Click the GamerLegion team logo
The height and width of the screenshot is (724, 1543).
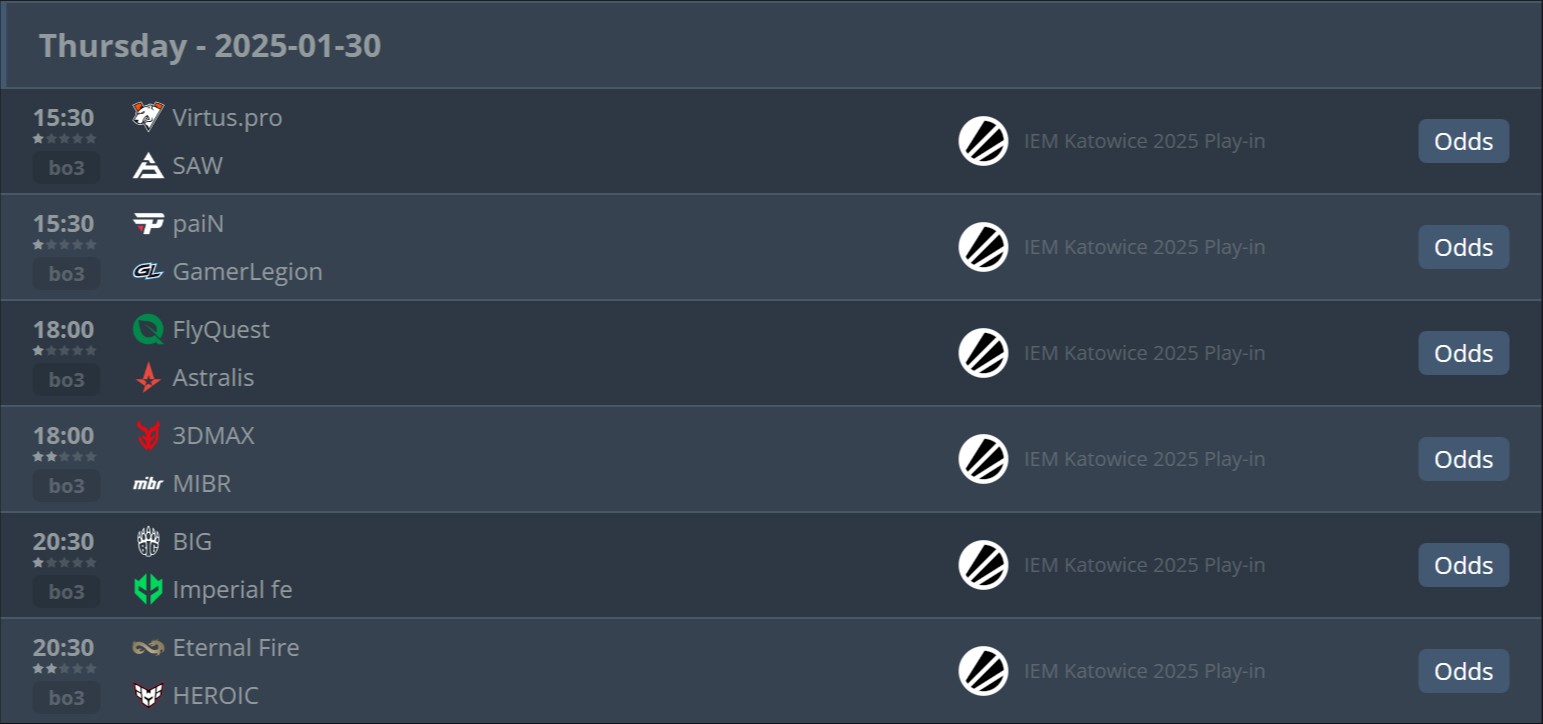pyautogui.click(x=148, y=272)
